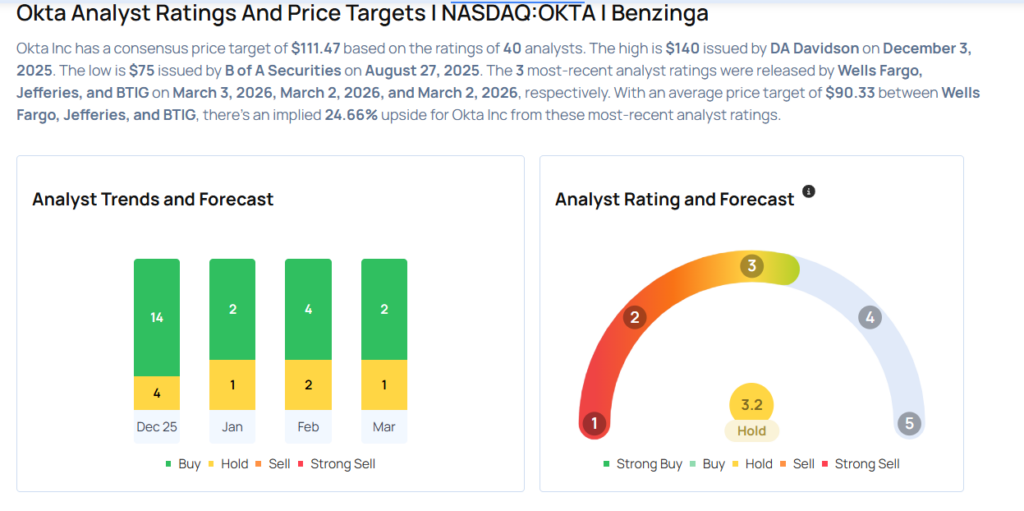Click the info icon beside Analyst Rating and Forecast

coord(809,191)
